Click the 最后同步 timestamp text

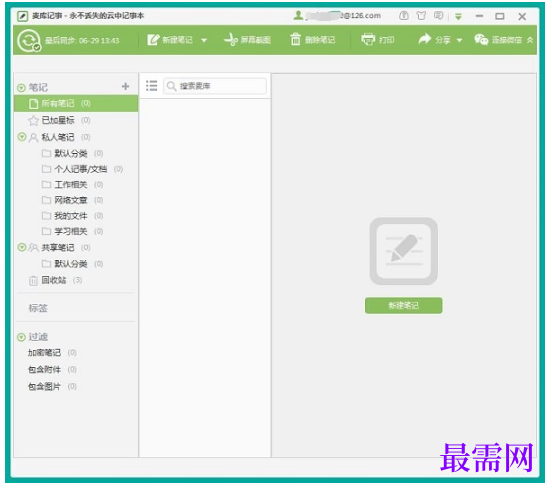coord(82,41)
